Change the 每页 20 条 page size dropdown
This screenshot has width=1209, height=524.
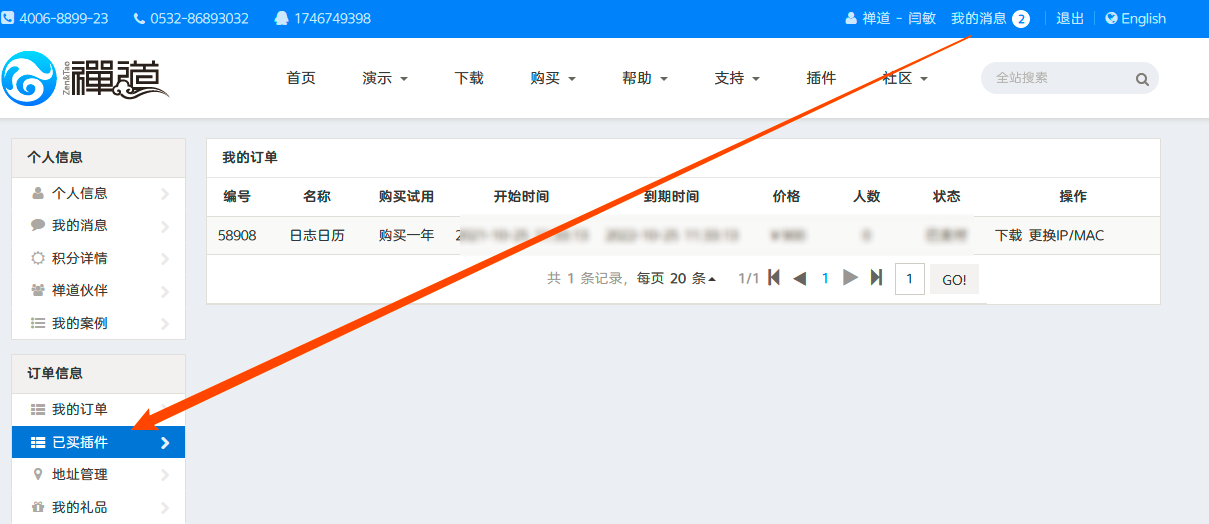(x=676, y=279)
